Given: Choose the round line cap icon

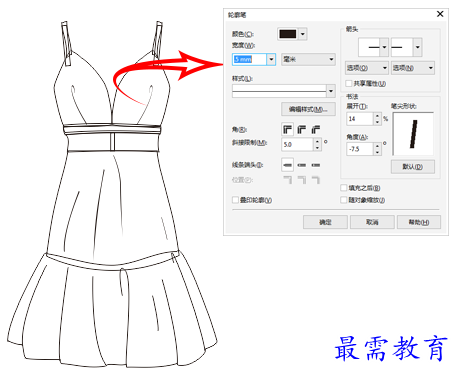Looking at the screenshot, I should [x=302, y=165].
